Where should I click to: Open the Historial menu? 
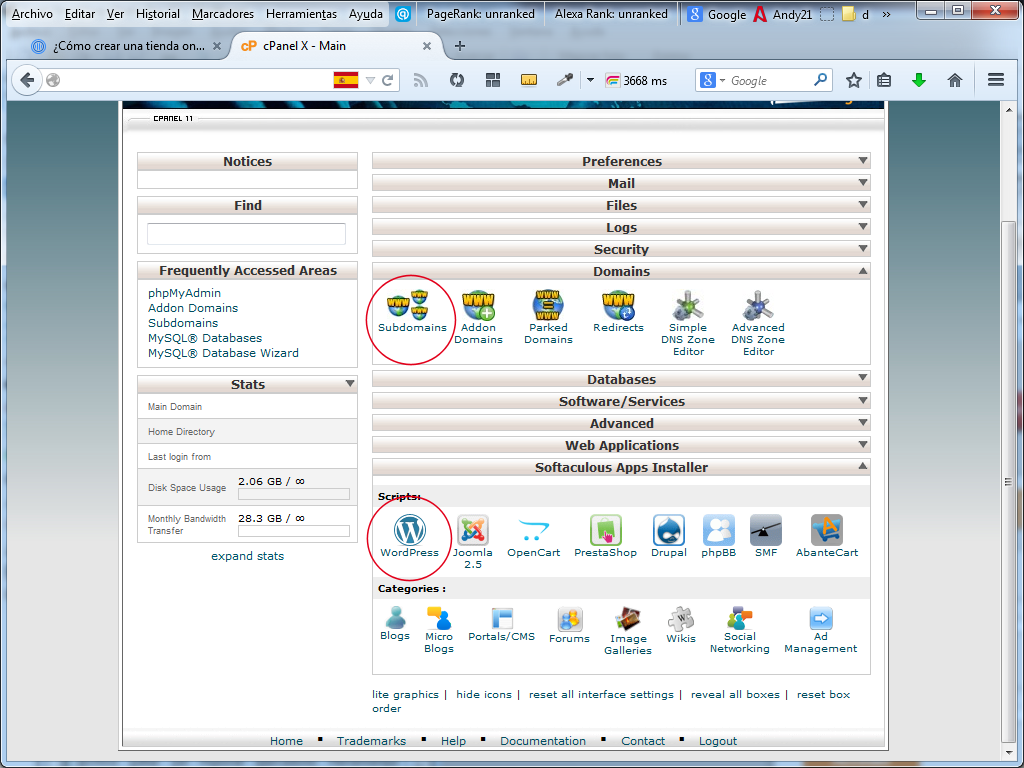[157, 14]
